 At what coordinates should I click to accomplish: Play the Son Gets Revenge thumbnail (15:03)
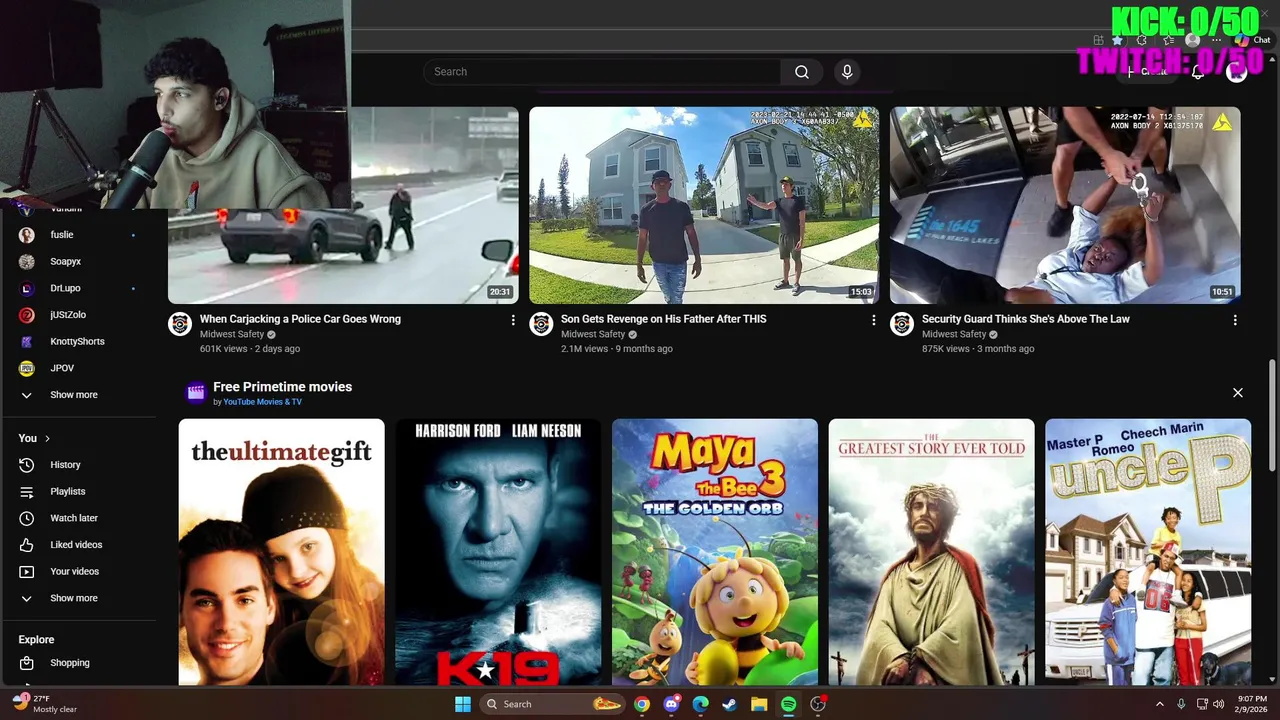[x=704, y=205]
